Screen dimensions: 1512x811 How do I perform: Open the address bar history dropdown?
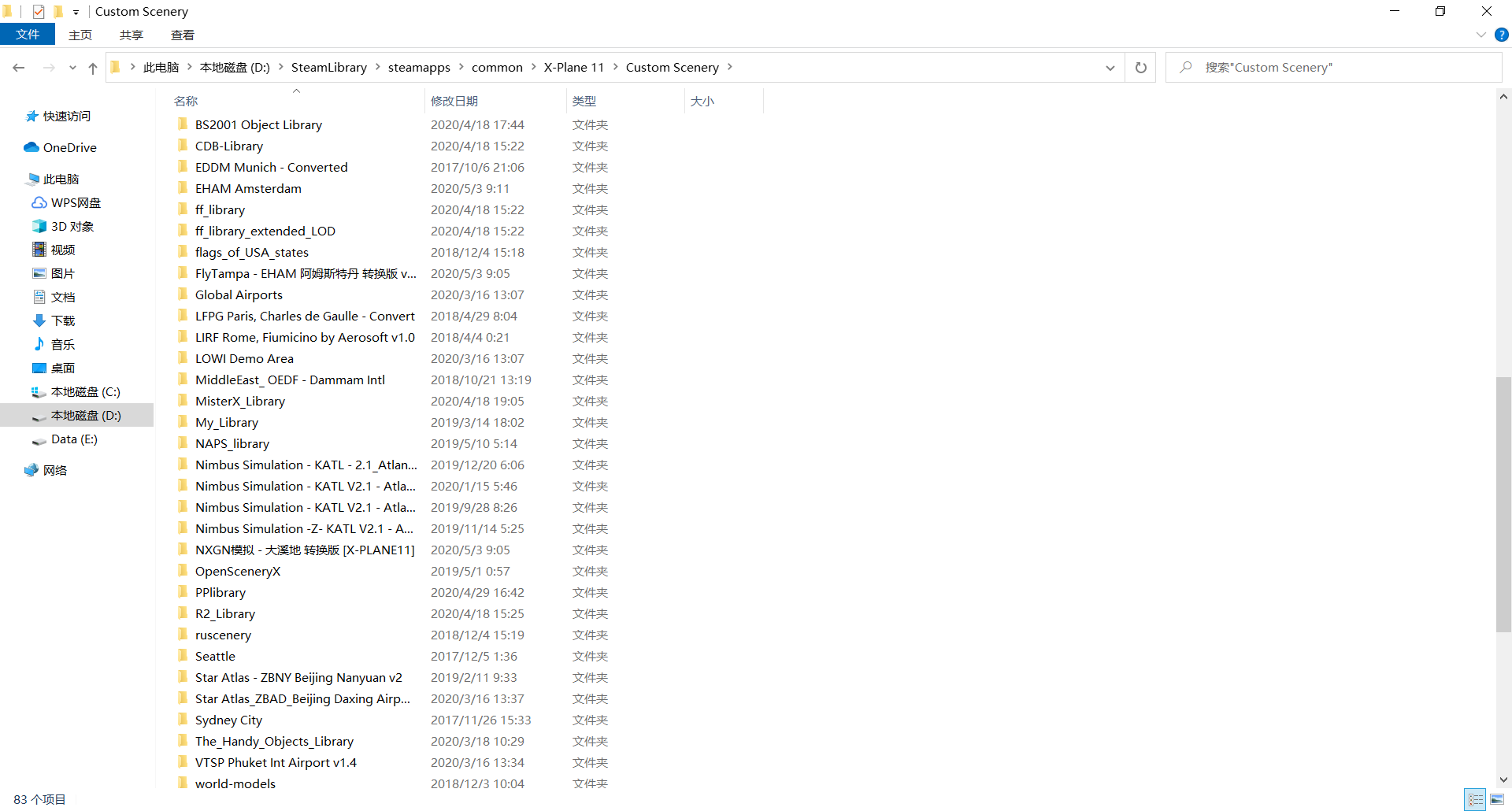pos(1110,68)
